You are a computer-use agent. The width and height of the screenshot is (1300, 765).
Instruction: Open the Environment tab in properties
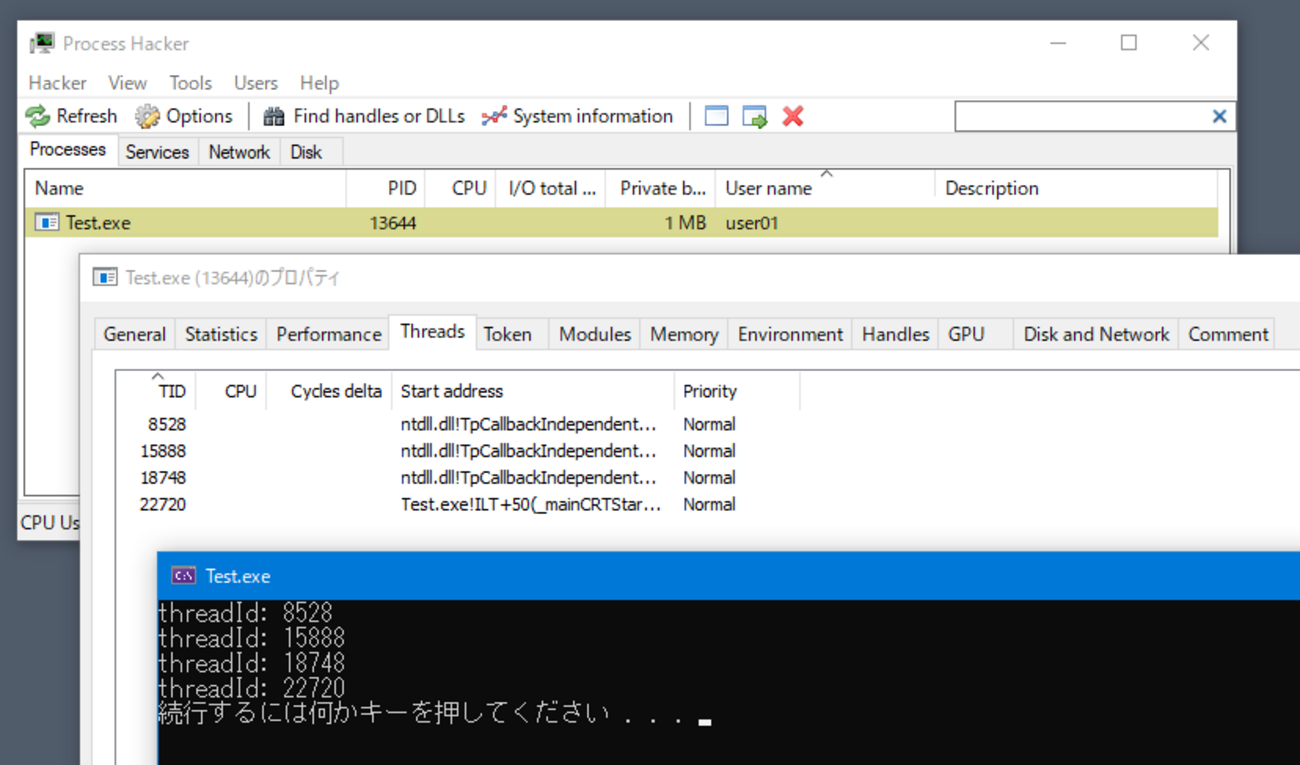(791, 334)
